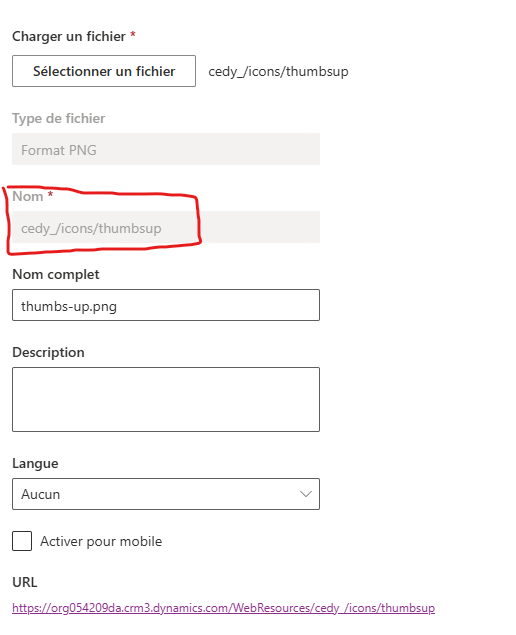
Task: Open the WebResources URL link
Action: (224, 608)
